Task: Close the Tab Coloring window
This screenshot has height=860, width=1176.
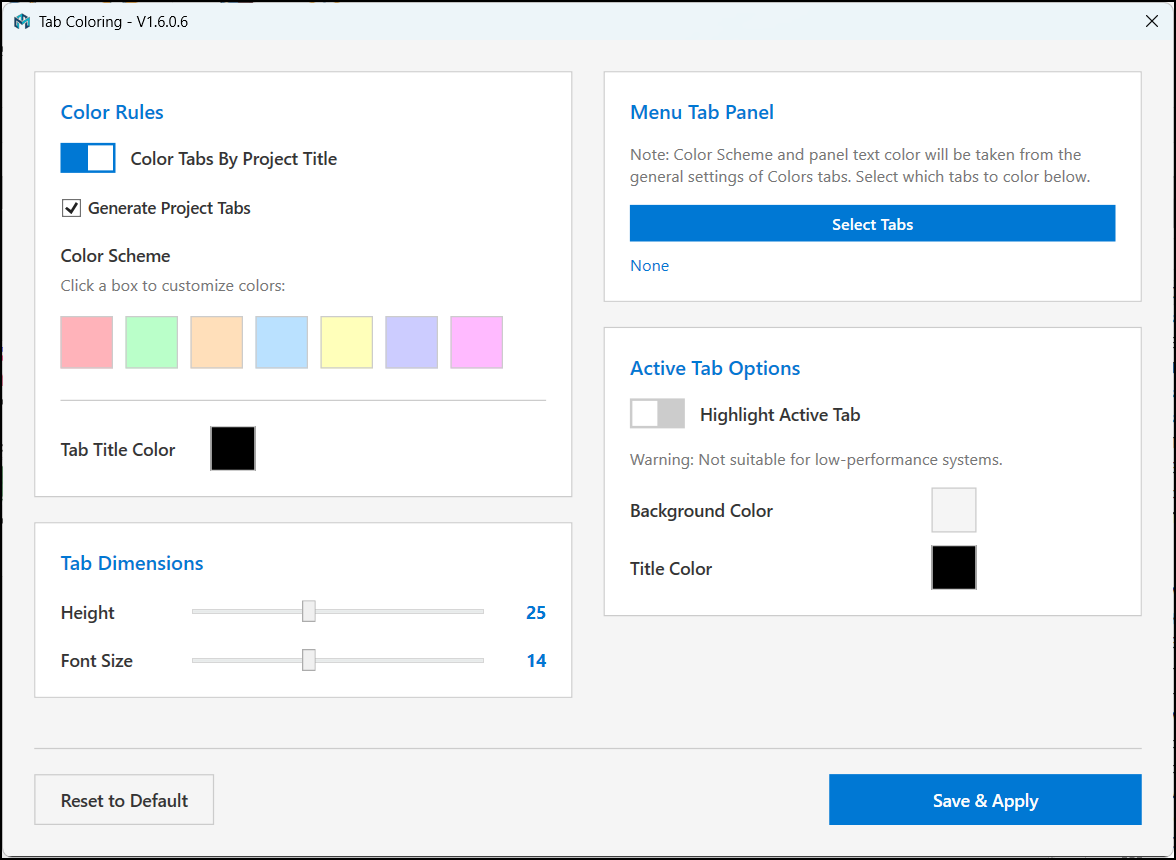Action: (1152, 22)
